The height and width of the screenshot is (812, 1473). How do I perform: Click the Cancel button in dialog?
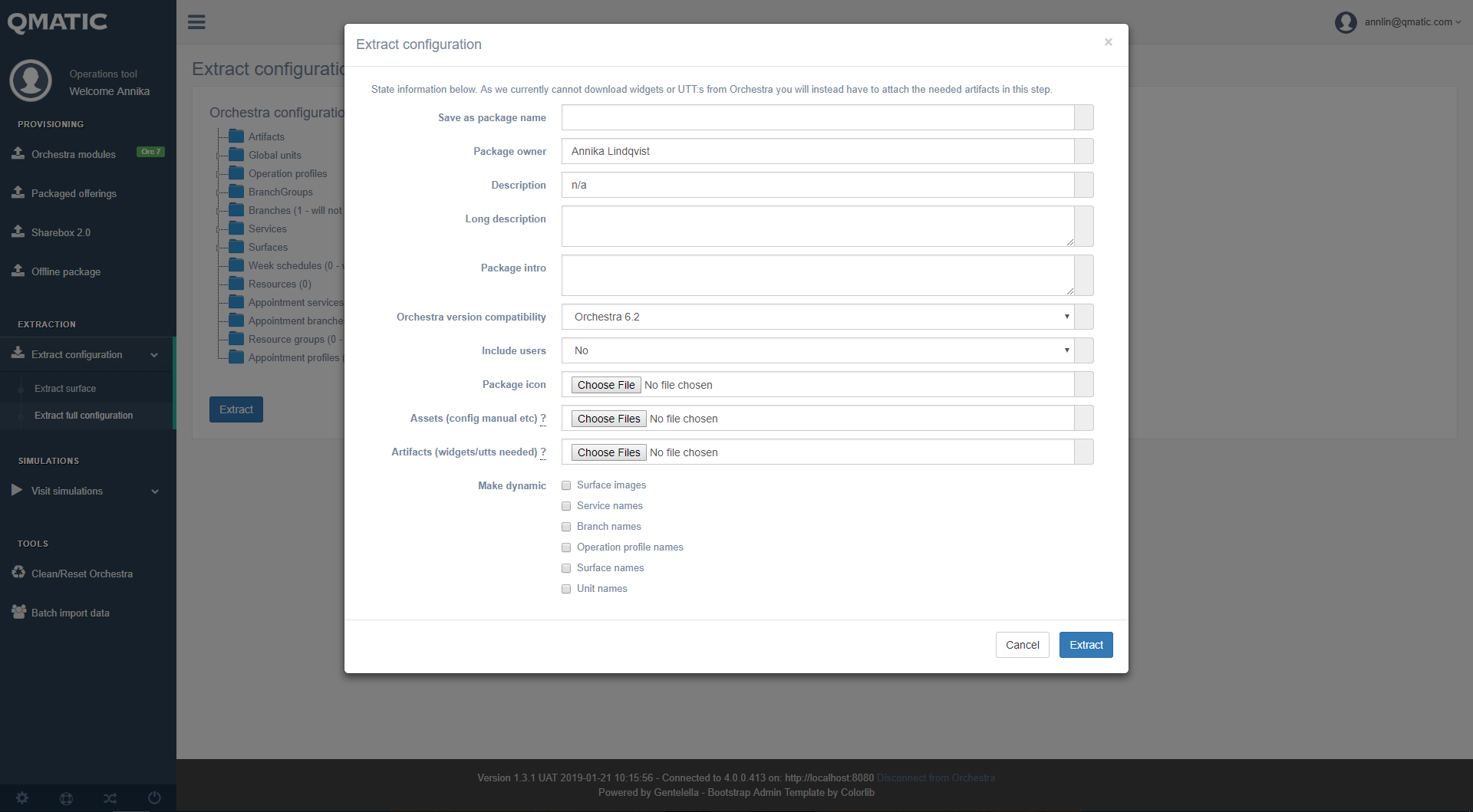pyautogui.click(x=1022, y=645)
